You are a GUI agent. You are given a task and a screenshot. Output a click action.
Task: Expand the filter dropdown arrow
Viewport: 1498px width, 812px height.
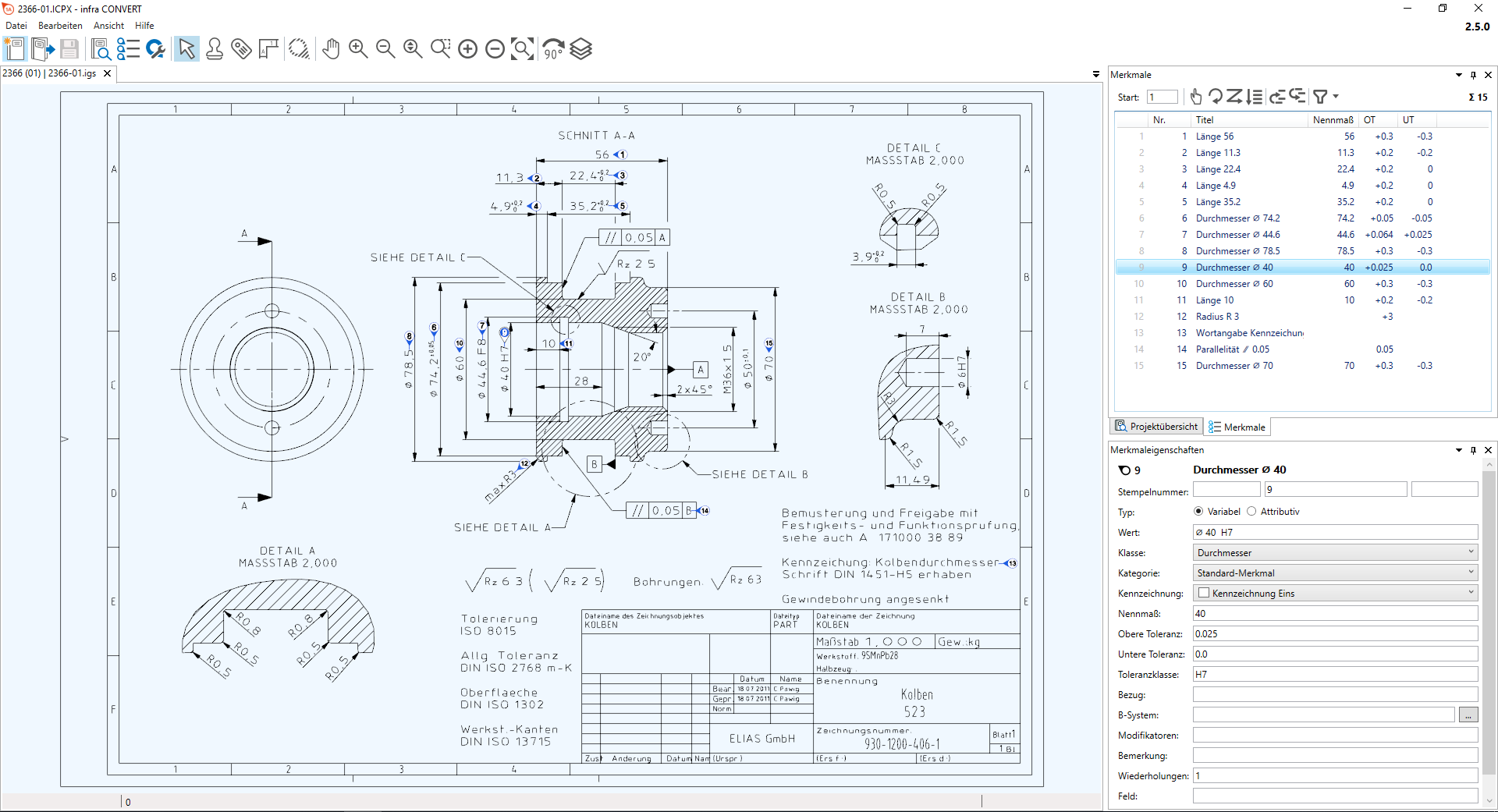click(1336, 97)
